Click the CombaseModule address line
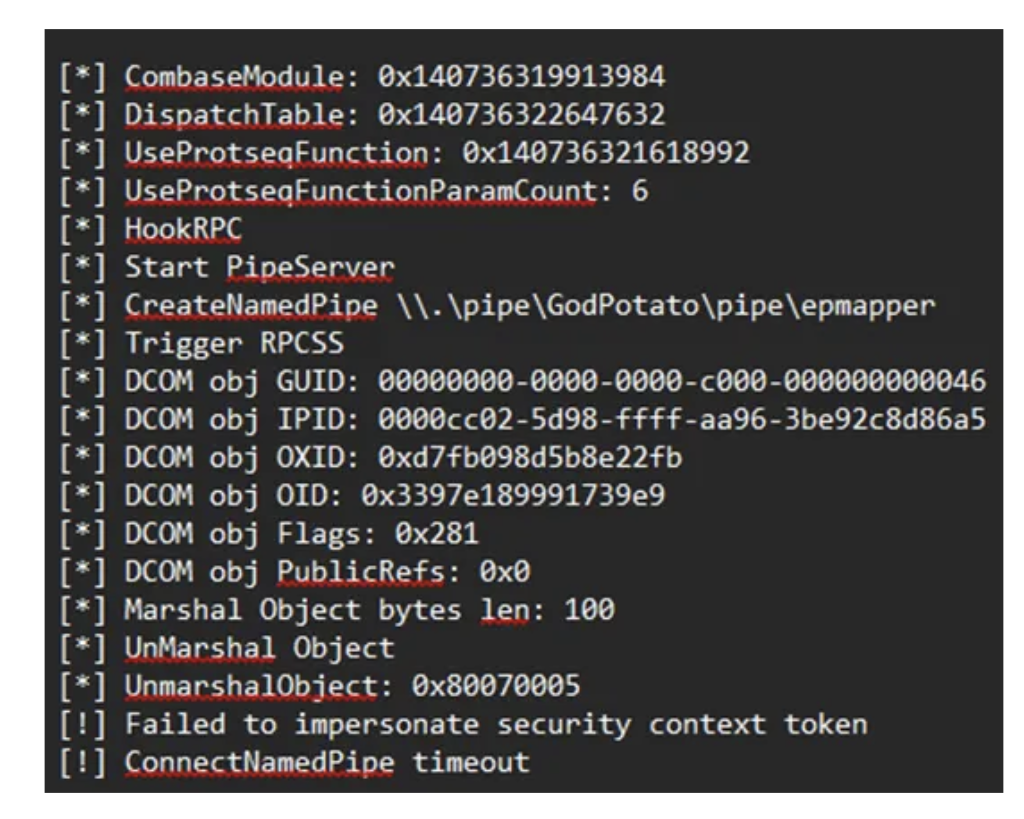This screenshot has height=819, width=1024. tap(394, 77)
